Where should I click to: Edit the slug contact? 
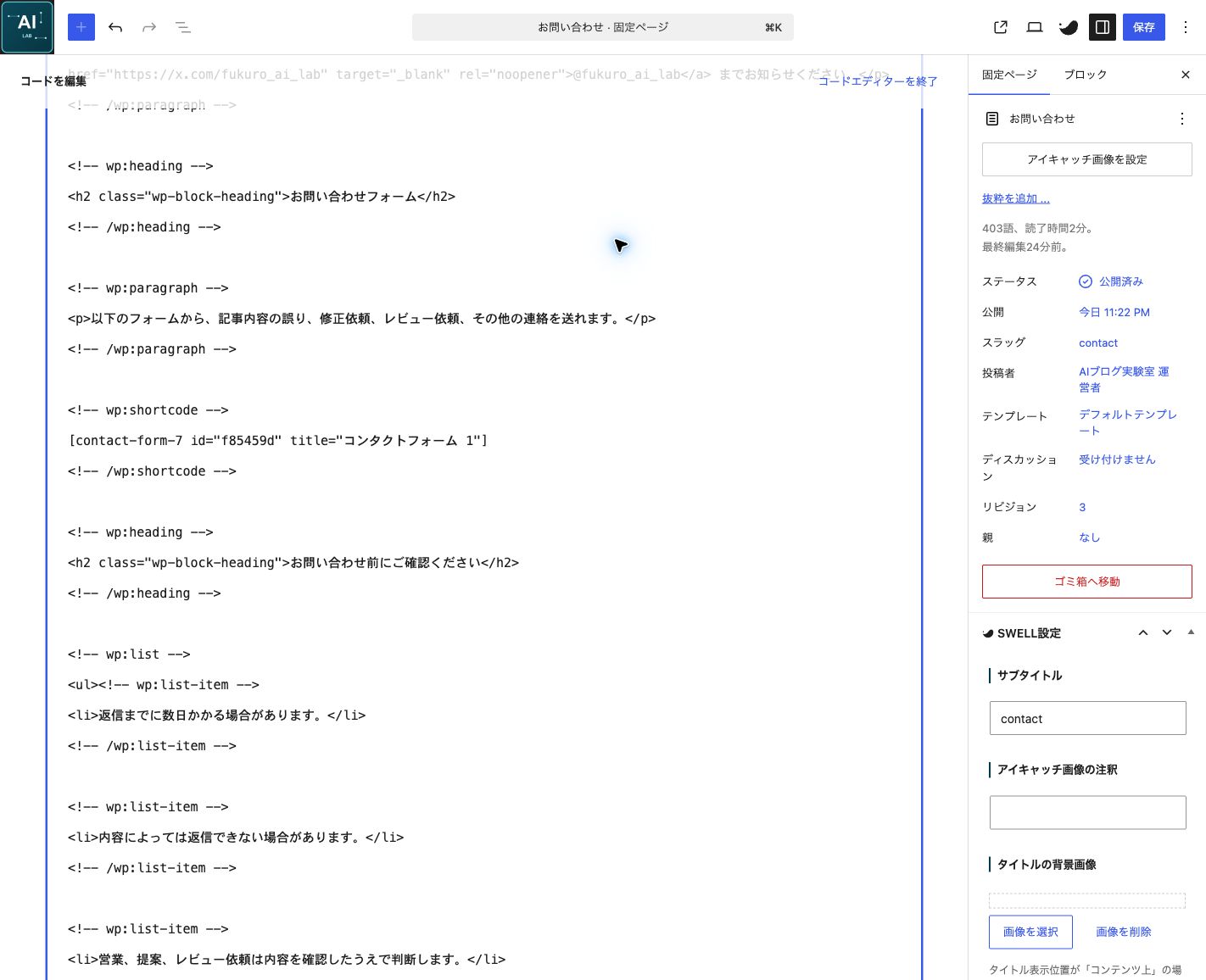(x=1098, y=342)
